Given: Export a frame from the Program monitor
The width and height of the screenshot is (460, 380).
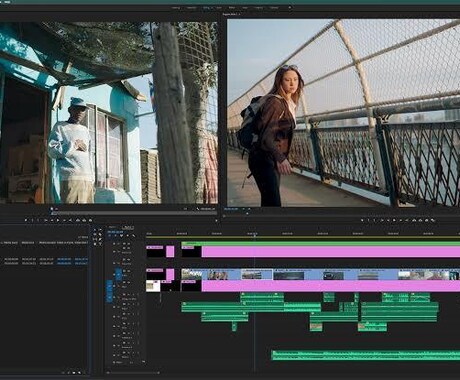Looking at the screenshot, I should tap(426, 220).
